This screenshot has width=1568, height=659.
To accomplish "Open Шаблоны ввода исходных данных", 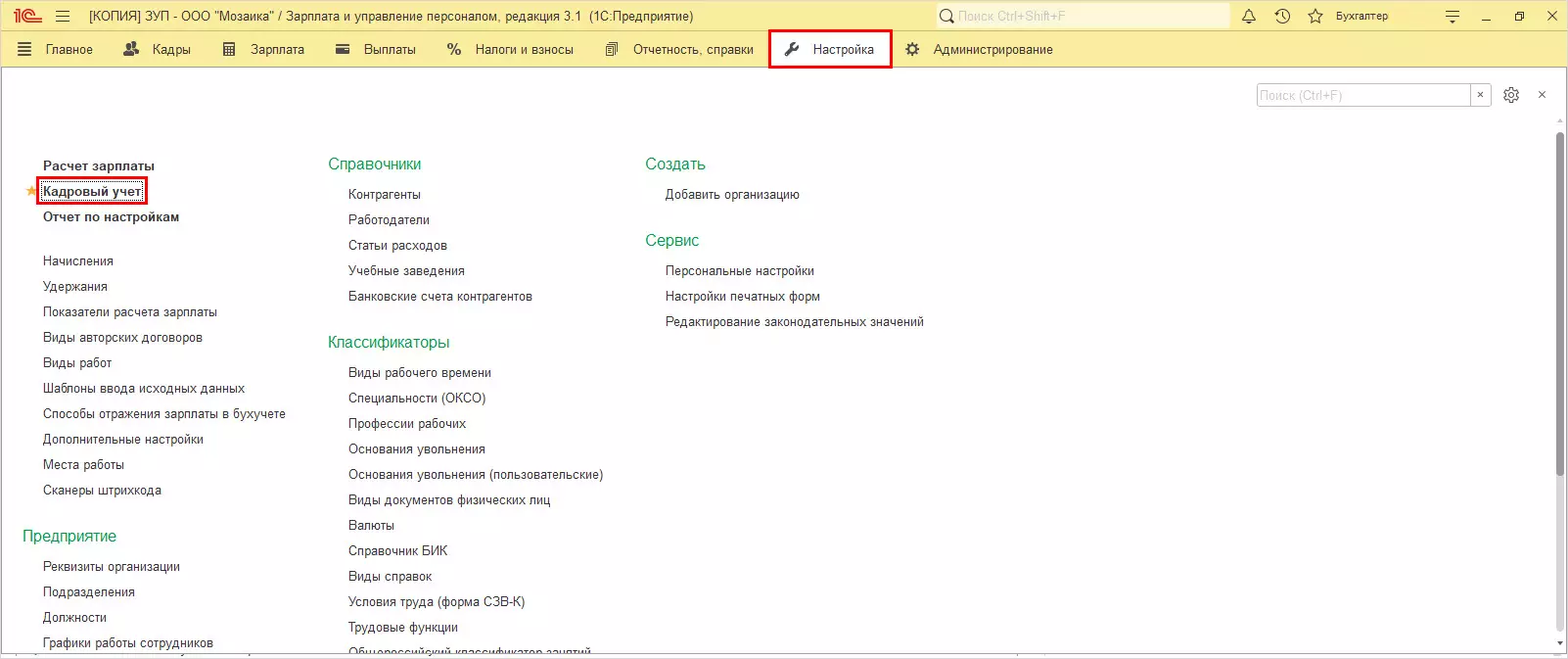I will point(144,388).
